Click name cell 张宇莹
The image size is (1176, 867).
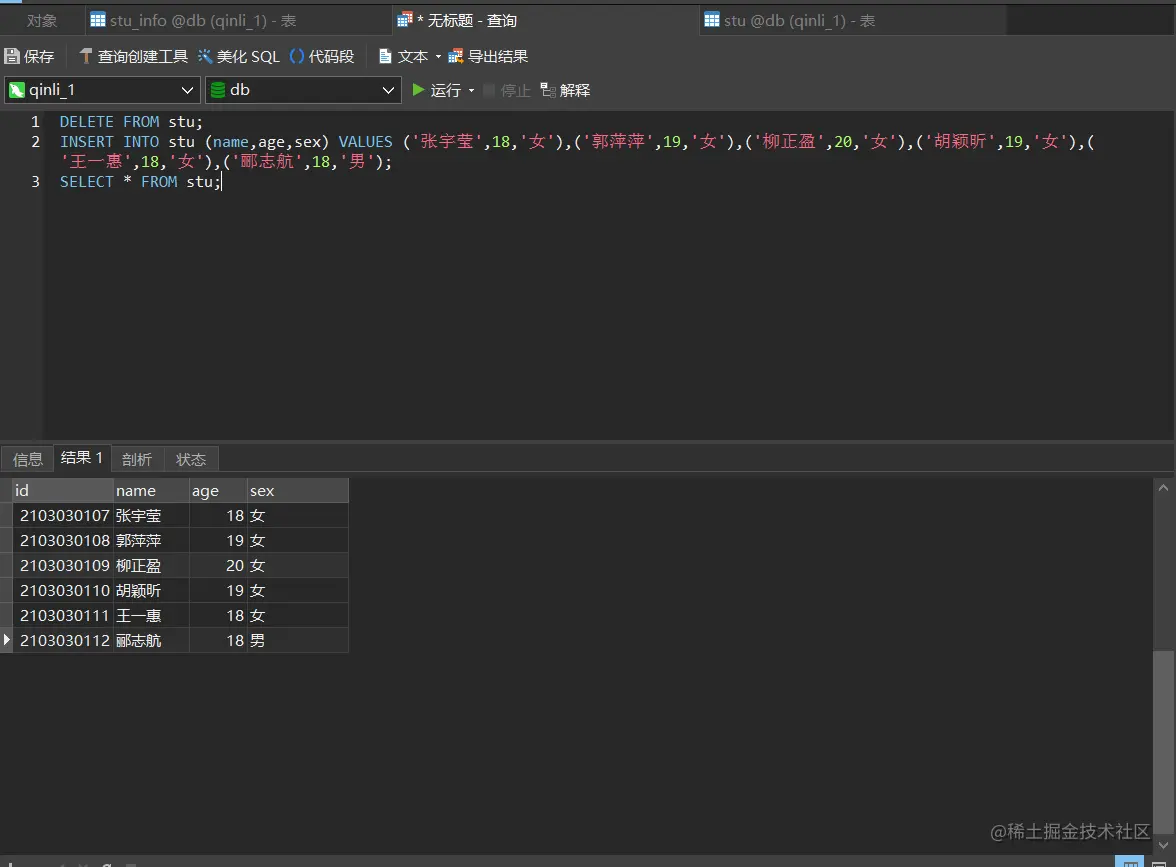(152, 515)
